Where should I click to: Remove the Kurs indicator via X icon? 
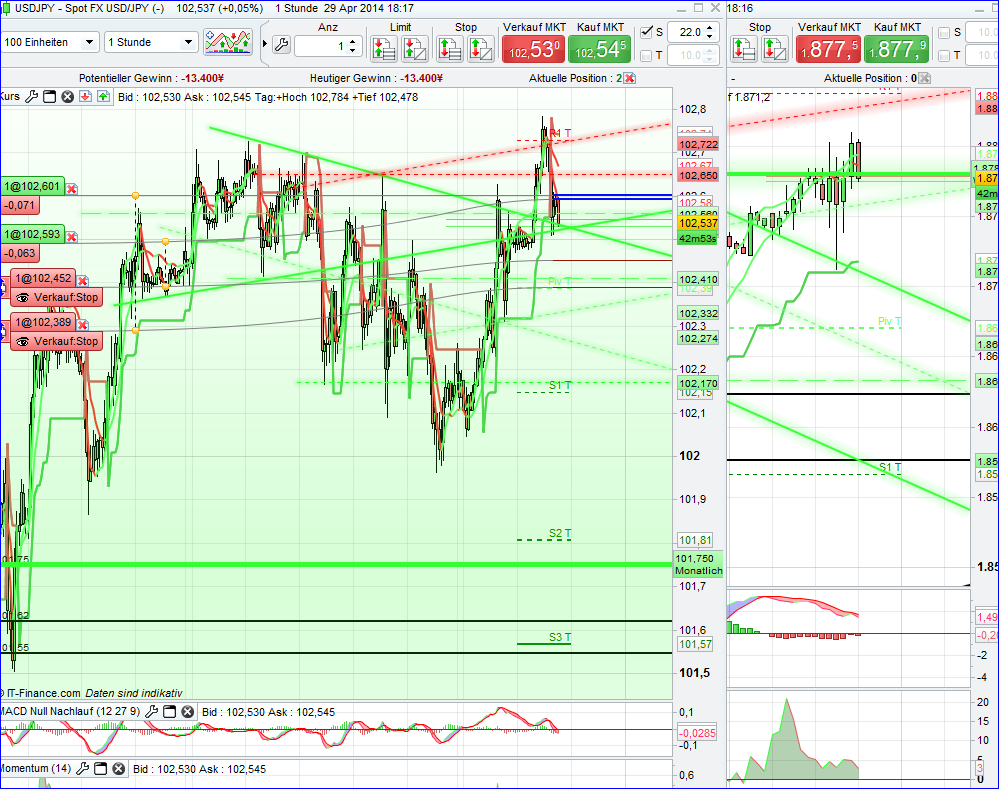[67, 97]
